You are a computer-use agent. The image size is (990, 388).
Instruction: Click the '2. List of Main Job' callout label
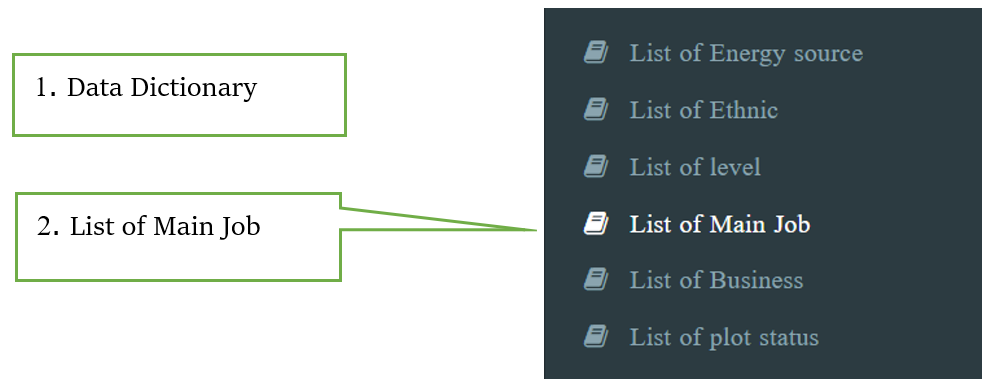[149, 226]
